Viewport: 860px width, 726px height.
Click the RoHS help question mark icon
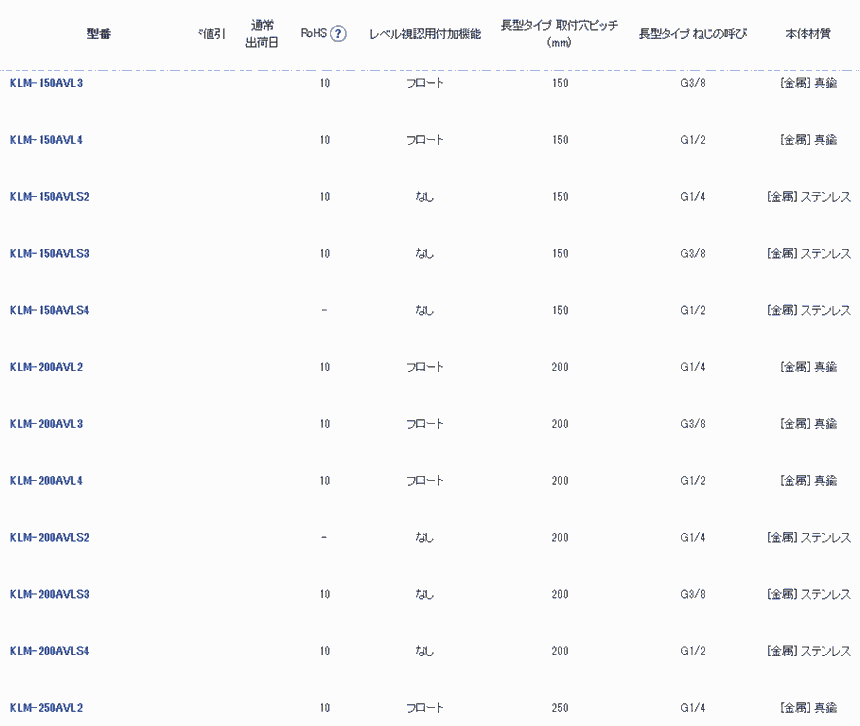(338, 34)
